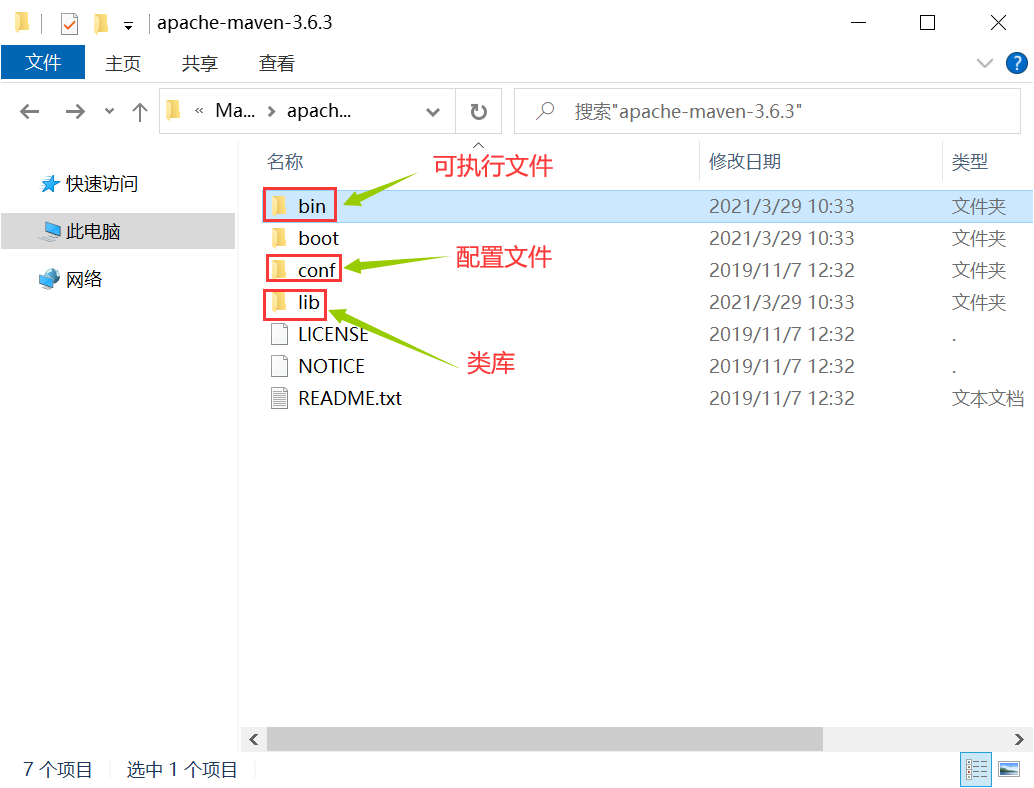Screen dimensions: 1034x788
Task: Select 快速访问 in navigation pane
Action: [x=102, y=184]
